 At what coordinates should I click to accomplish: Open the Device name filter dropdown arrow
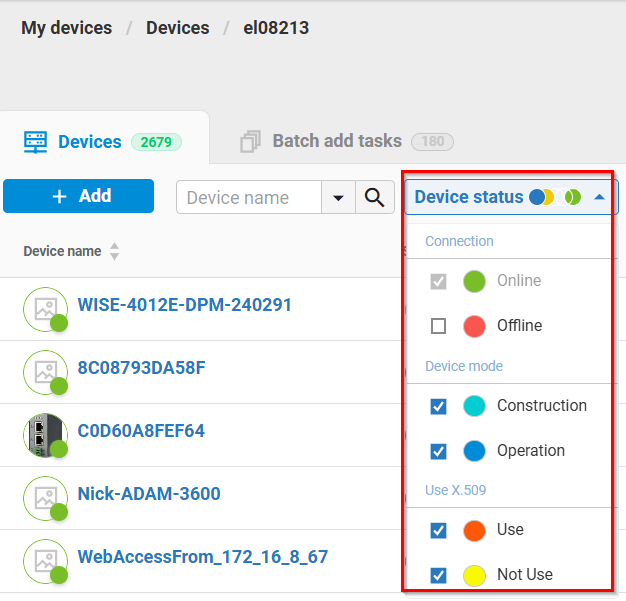(x=338, y=197)
